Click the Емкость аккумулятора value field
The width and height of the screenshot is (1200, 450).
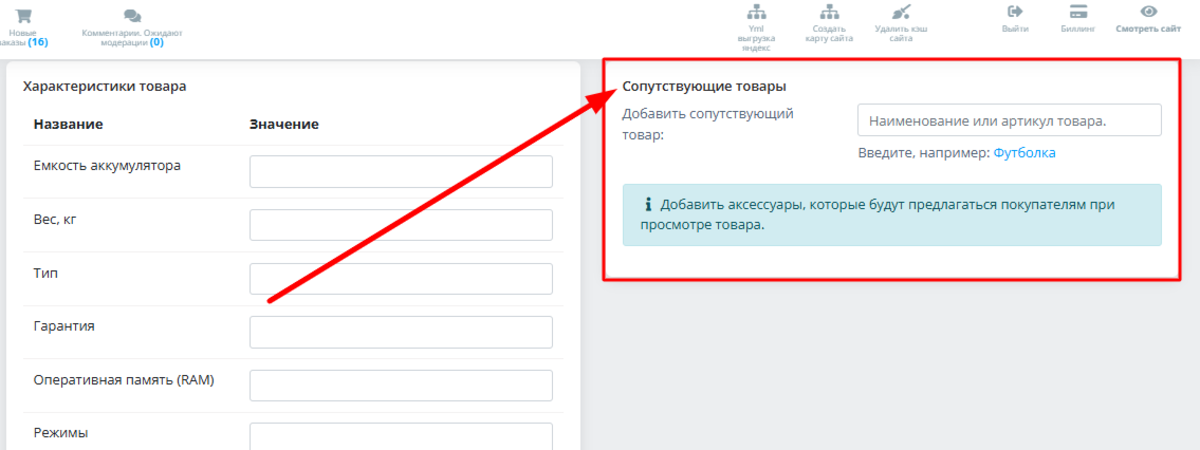[401, 171]
